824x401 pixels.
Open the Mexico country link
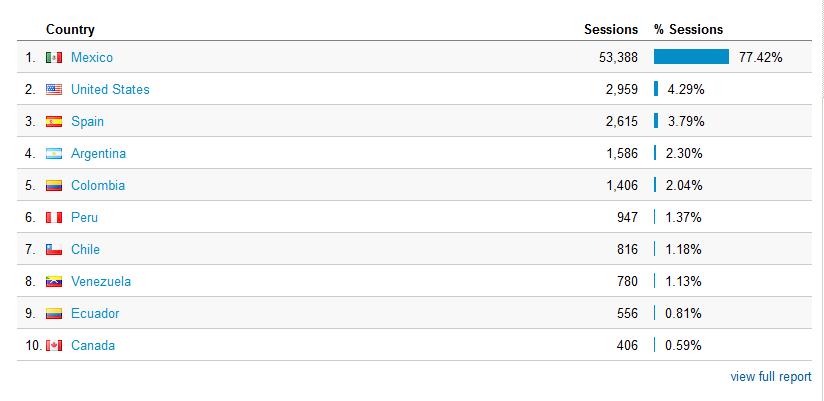tap(92, 57)
